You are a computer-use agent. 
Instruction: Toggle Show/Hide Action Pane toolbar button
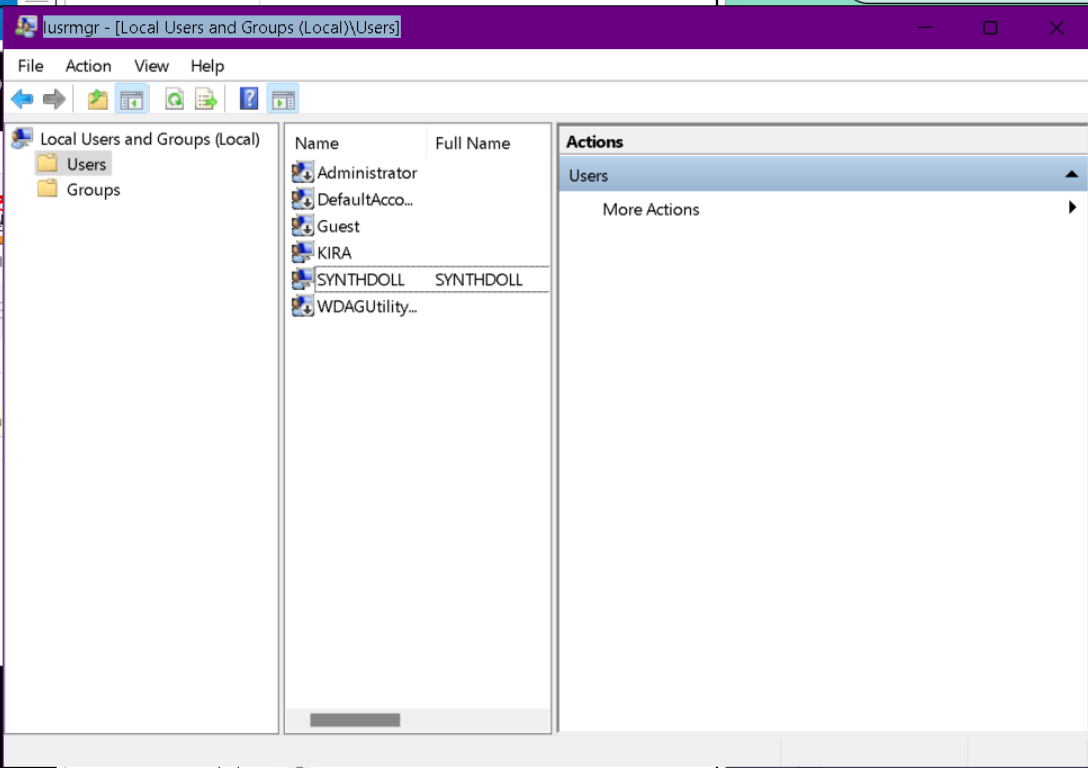point(283,99)
